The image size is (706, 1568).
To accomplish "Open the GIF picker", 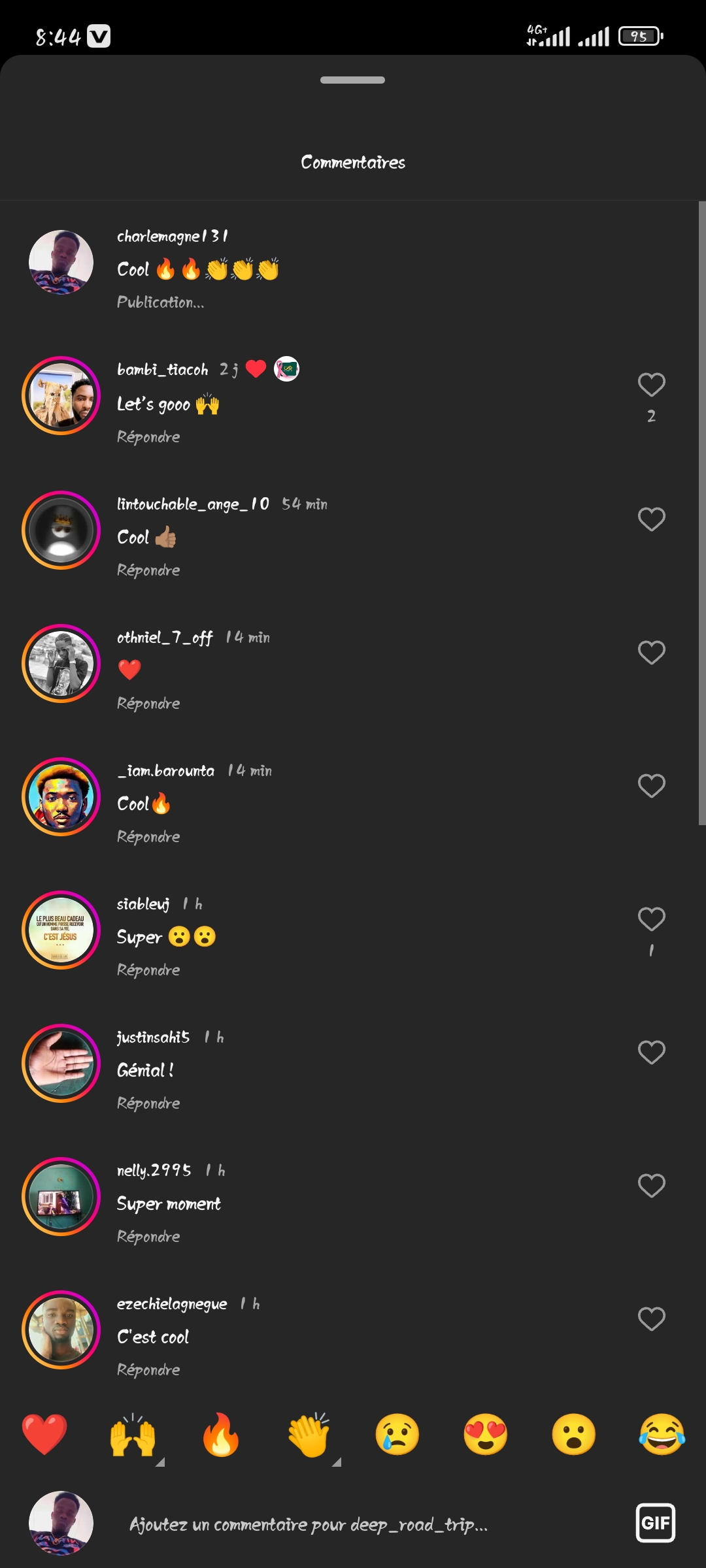I will [x=656, y=1523].
